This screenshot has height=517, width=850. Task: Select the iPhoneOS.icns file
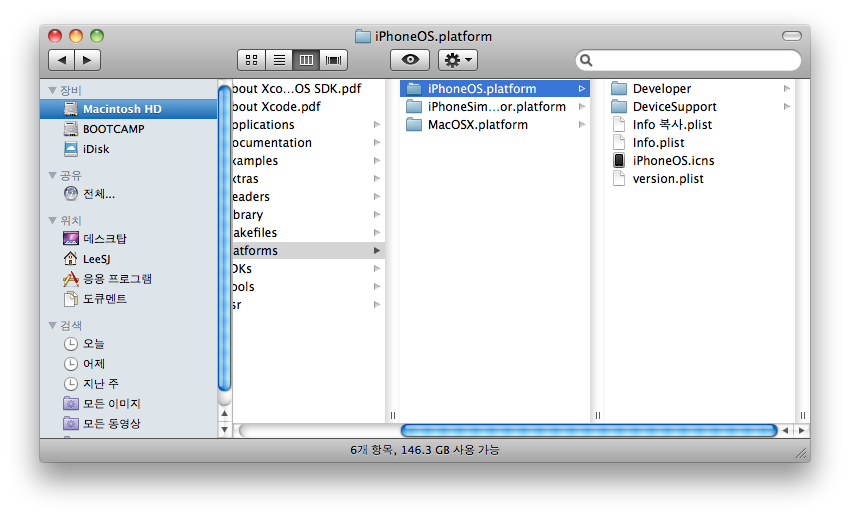point(700,160)
